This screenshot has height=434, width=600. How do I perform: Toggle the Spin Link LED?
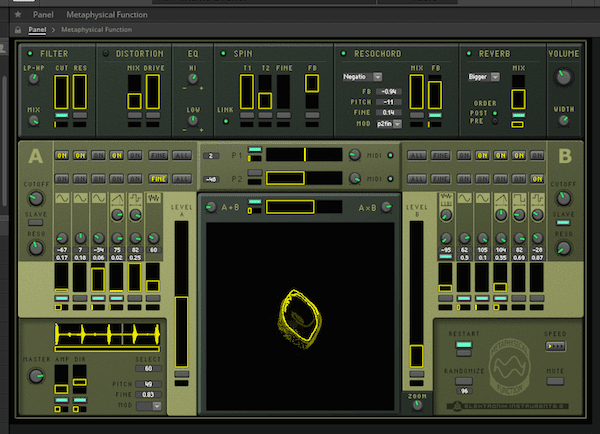[226, 121]
